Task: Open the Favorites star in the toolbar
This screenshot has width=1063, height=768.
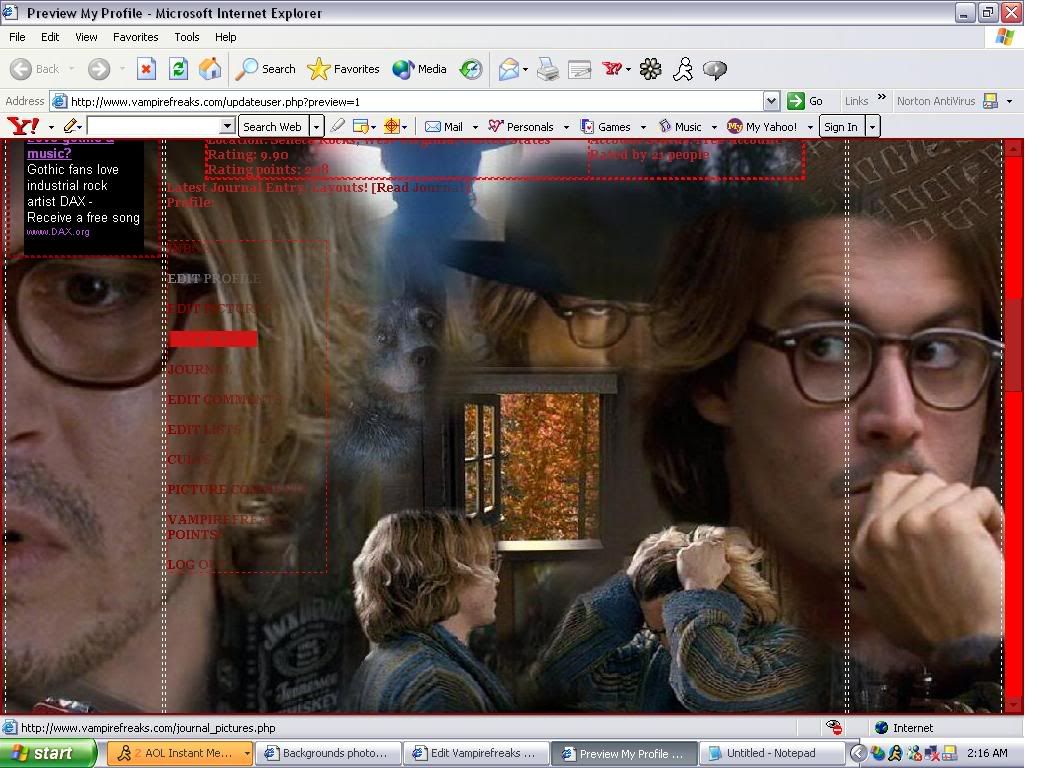Action: pyautogui.click(x=343, y=68)
